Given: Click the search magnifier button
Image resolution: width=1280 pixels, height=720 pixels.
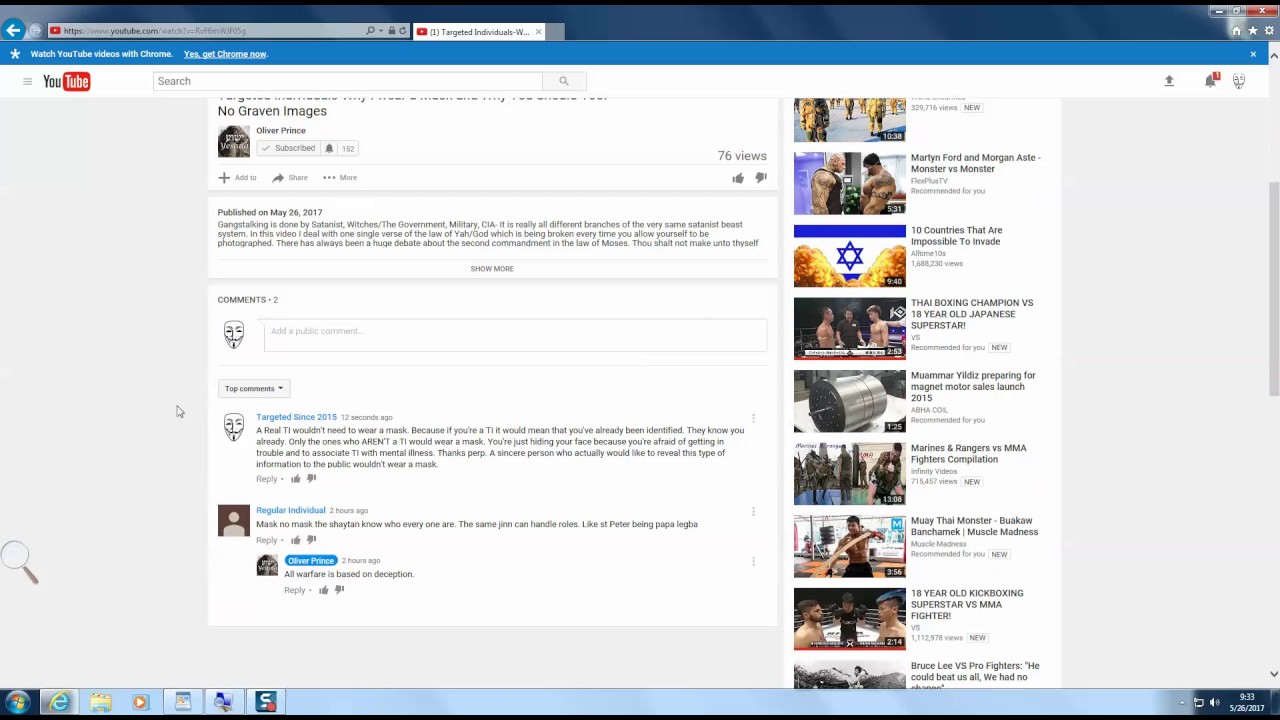Looking at the screenshot, I should point(564,81).
